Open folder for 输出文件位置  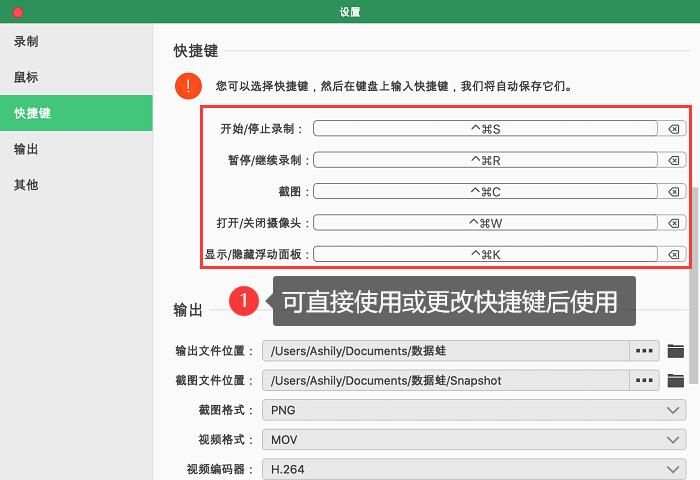[675, 351]
